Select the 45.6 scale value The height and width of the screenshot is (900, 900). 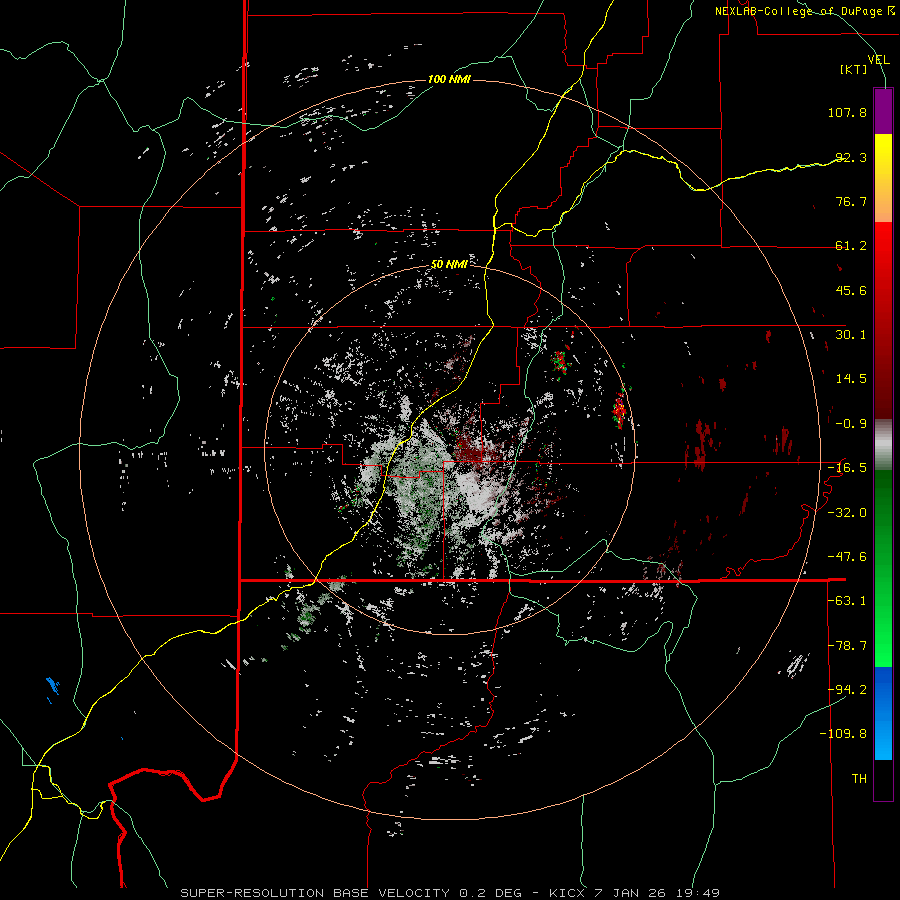click(851, 290)
